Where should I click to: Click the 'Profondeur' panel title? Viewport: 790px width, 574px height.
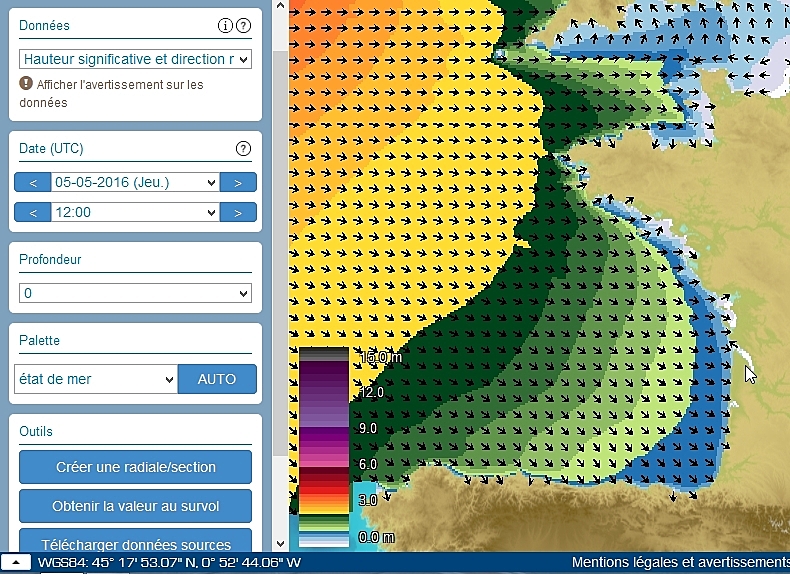click(50, 260)
